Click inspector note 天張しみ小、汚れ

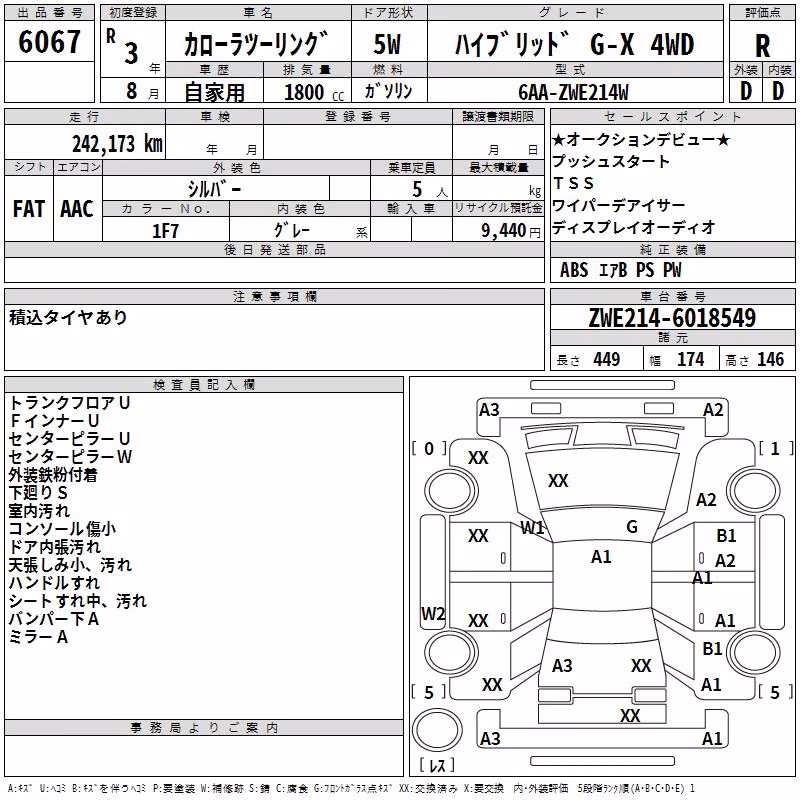(70, 564)
